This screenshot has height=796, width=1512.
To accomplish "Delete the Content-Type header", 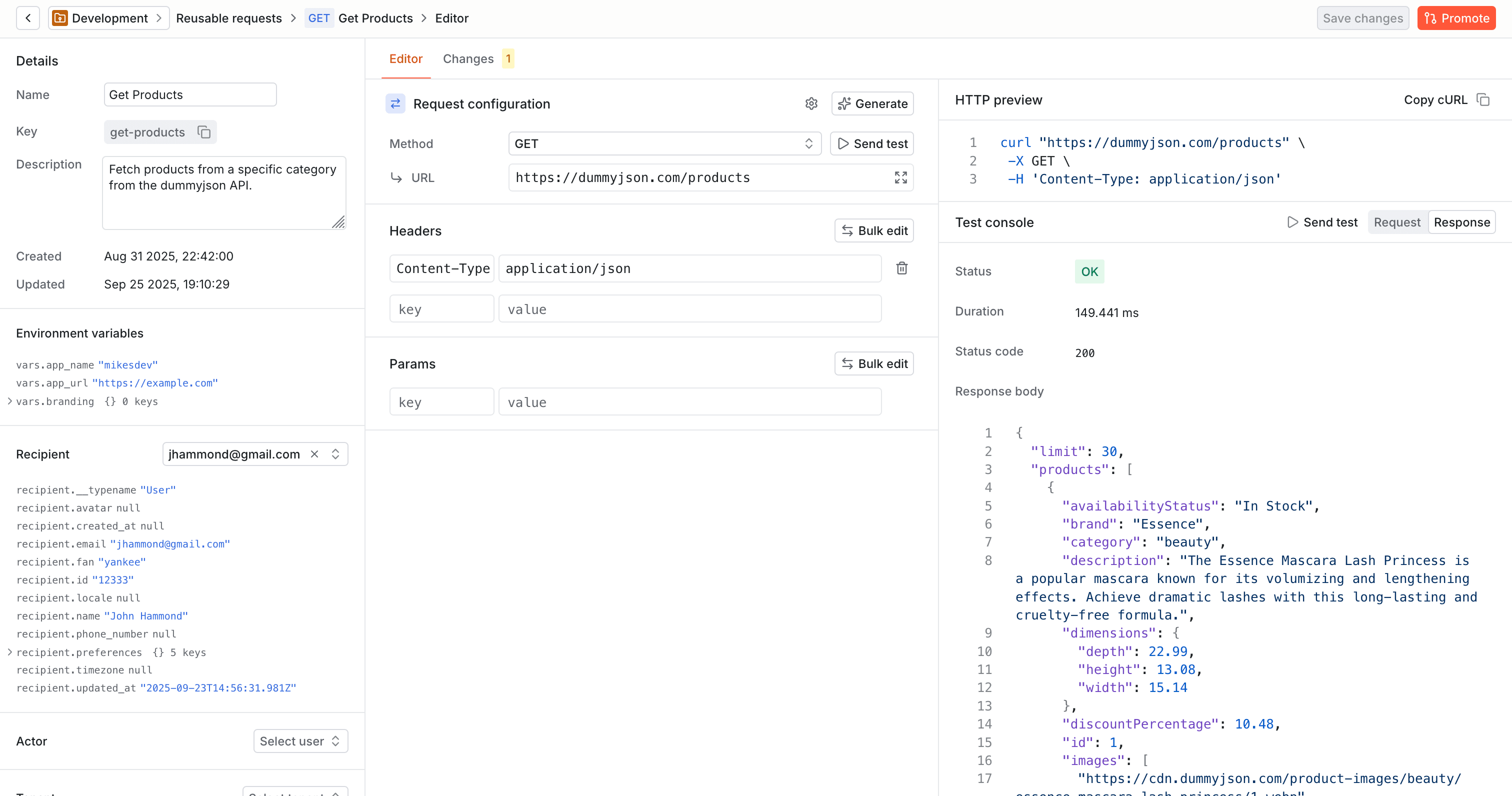I will click(902, 267).
